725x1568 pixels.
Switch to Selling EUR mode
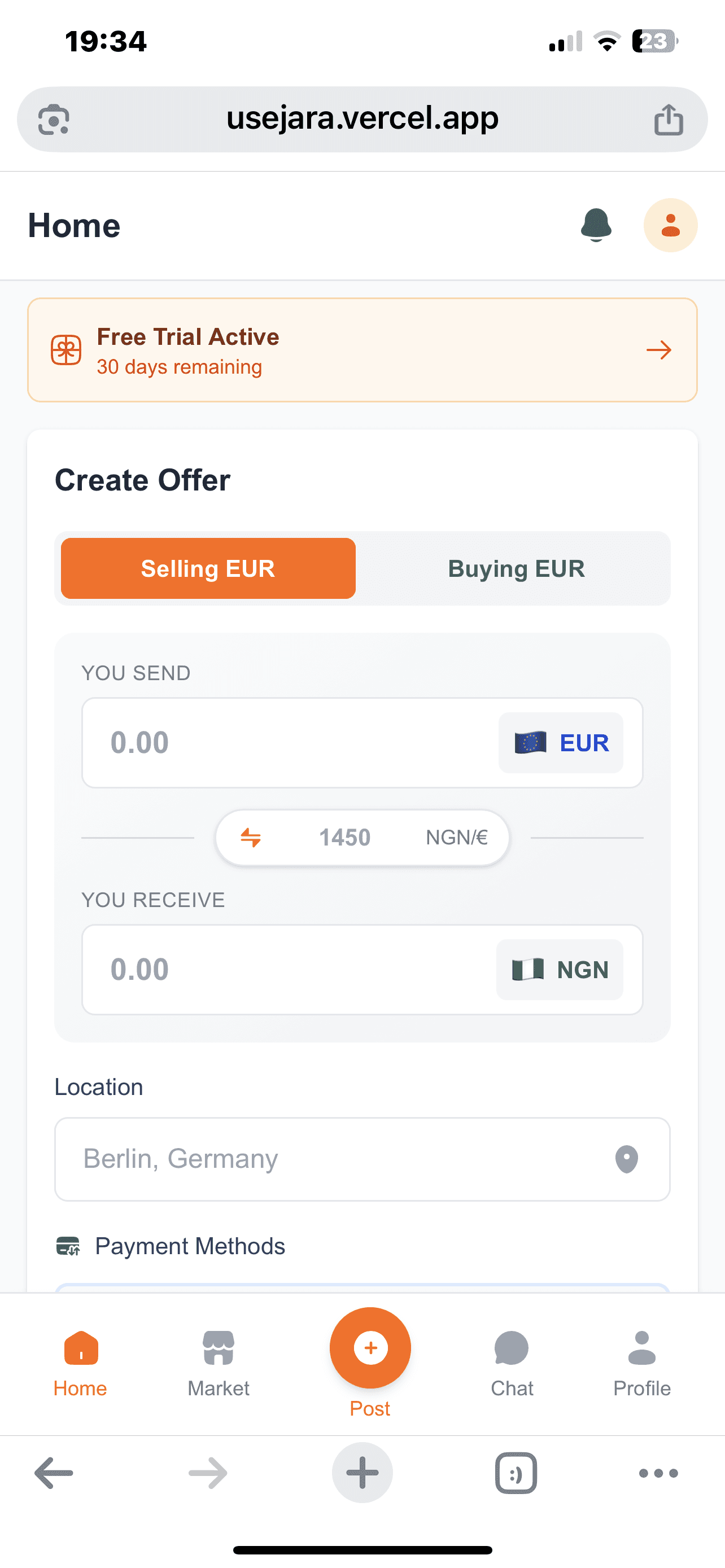click(x=208, y=568)
